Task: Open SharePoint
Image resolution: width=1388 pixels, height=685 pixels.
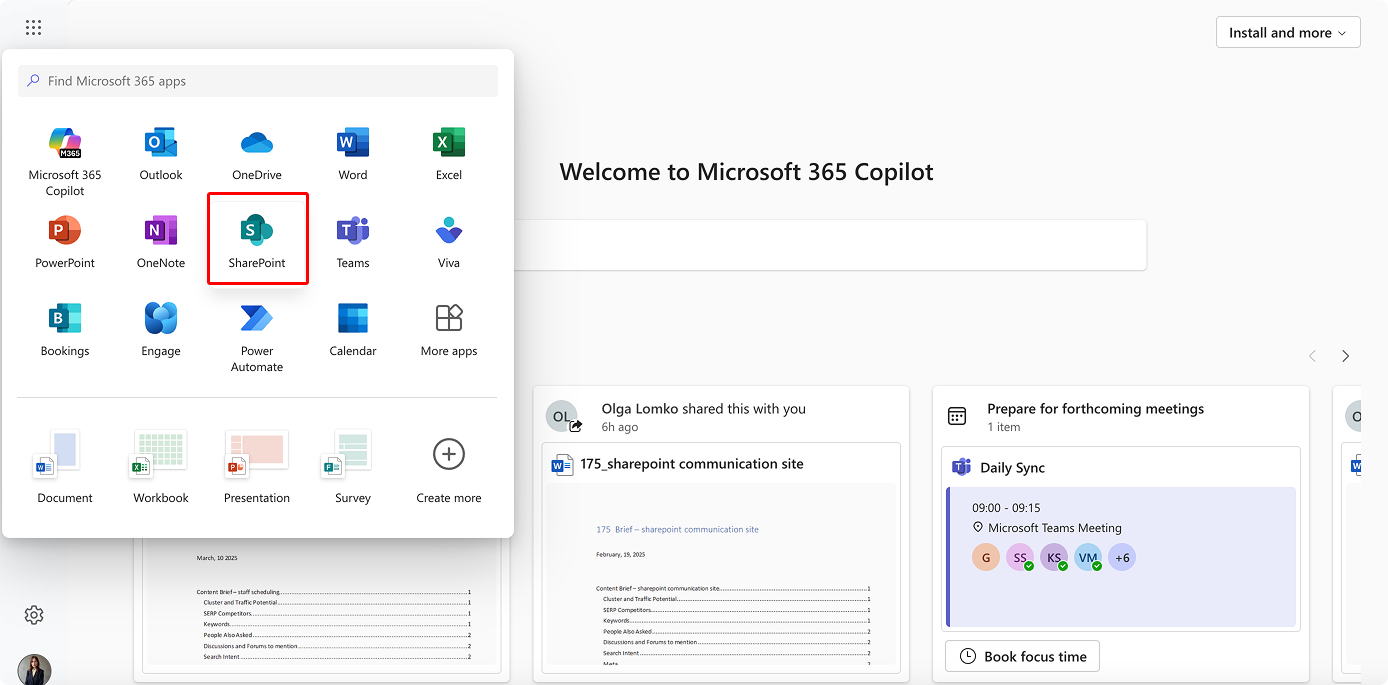Action: coord(256,238)
